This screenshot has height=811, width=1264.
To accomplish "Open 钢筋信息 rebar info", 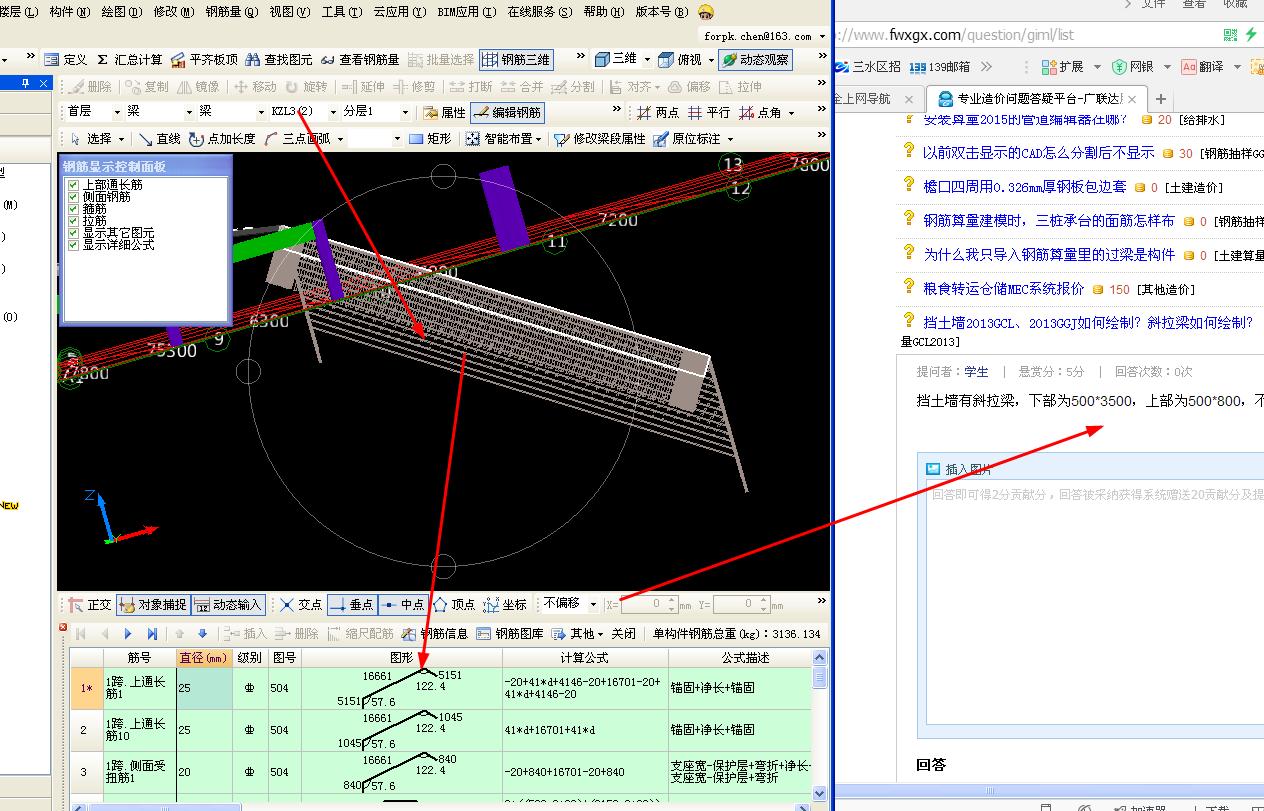I will point(435,633).
